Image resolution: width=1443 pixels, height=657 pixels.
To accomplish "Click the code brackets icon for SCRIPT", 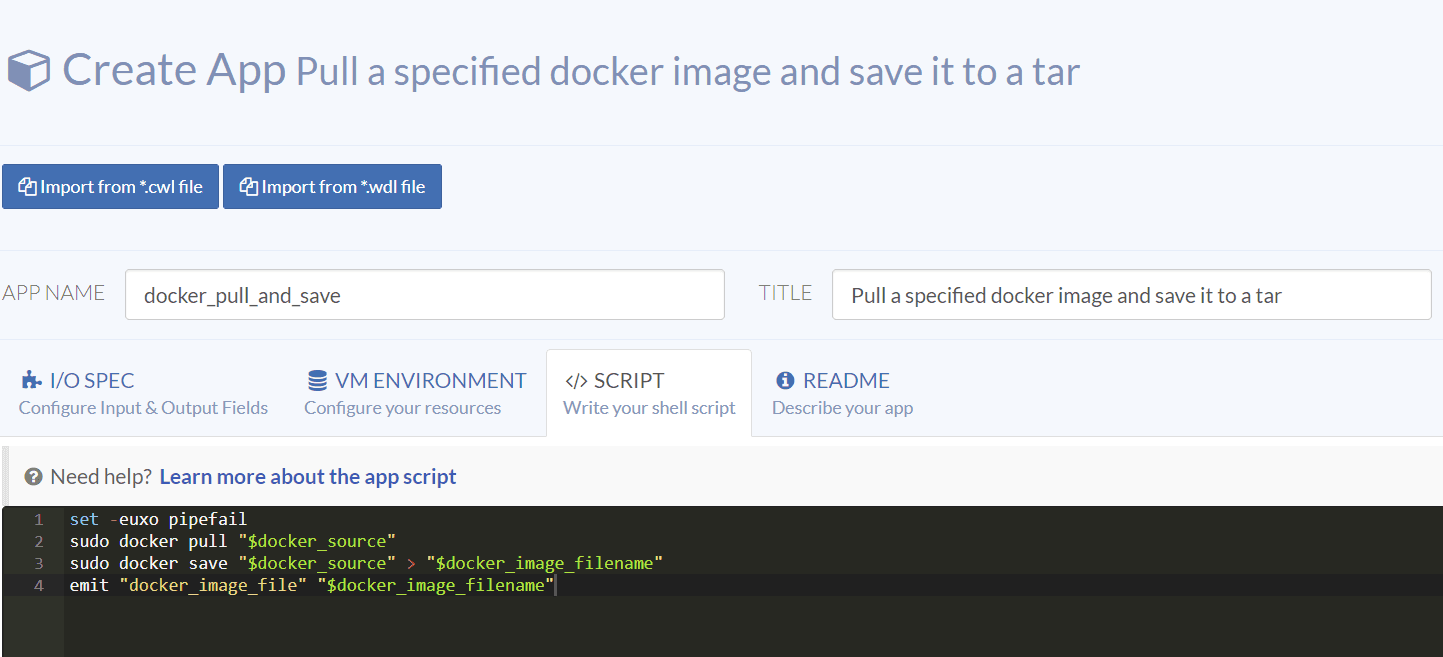I will pos(576,381).
